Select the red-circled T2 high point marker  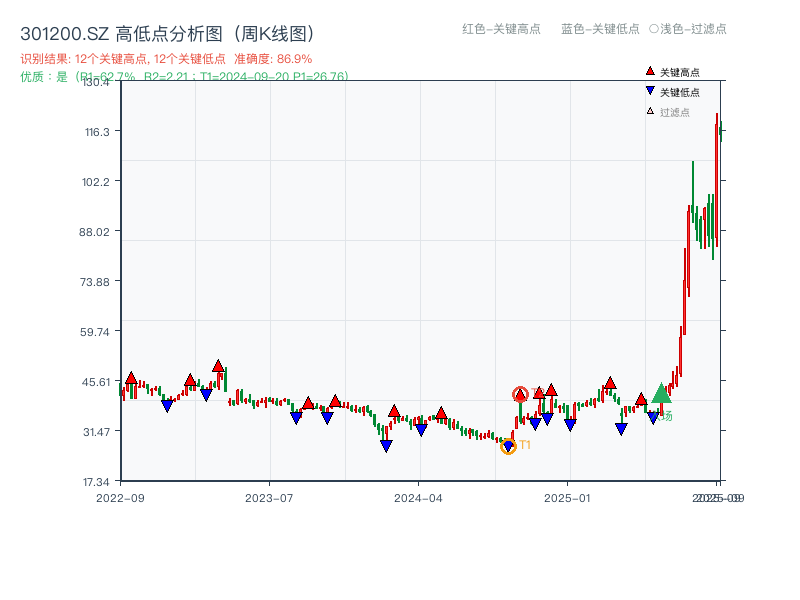[x=520, y=394]
